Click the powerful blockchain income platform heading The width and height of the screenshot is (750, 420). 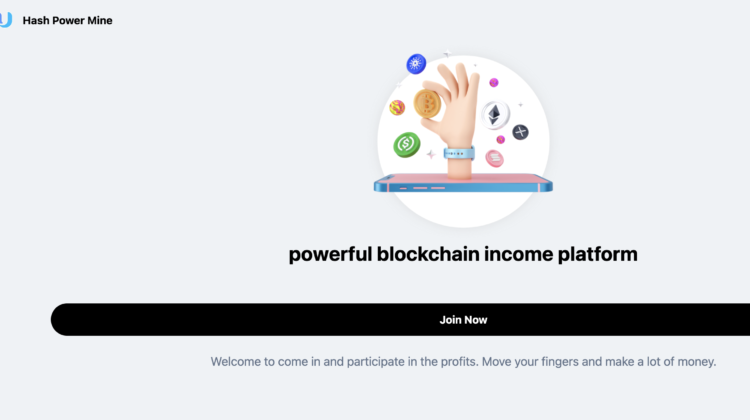[463, 254]
